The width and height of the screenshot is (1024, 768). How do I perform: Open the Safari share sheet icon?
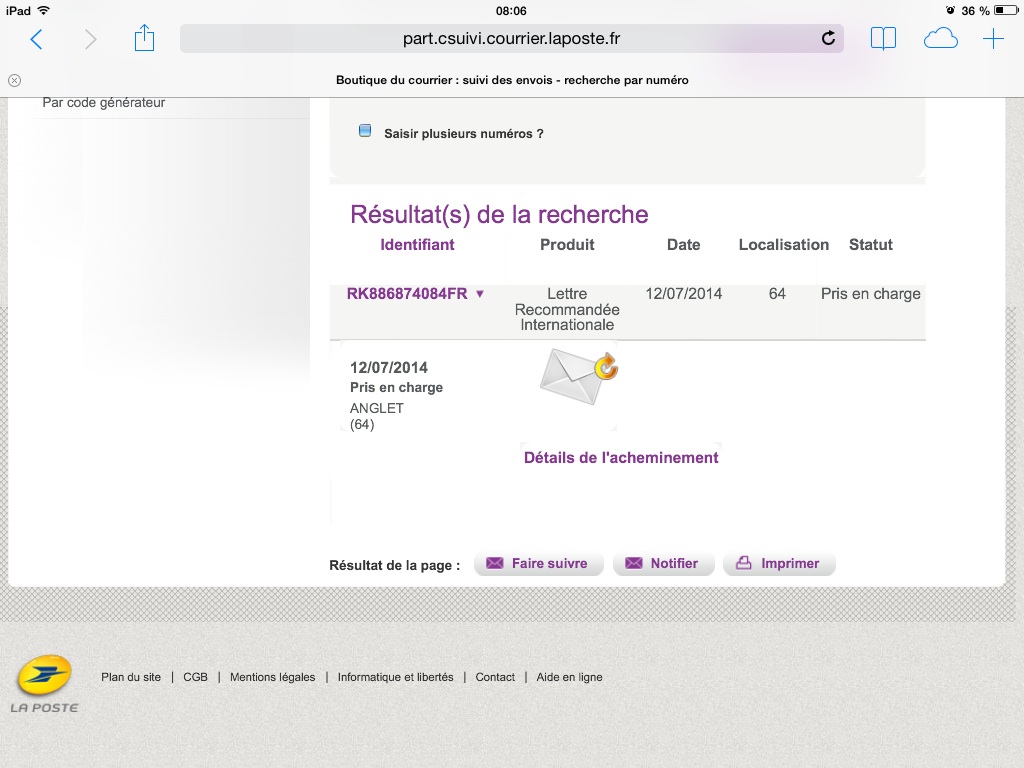pos(145,38)
